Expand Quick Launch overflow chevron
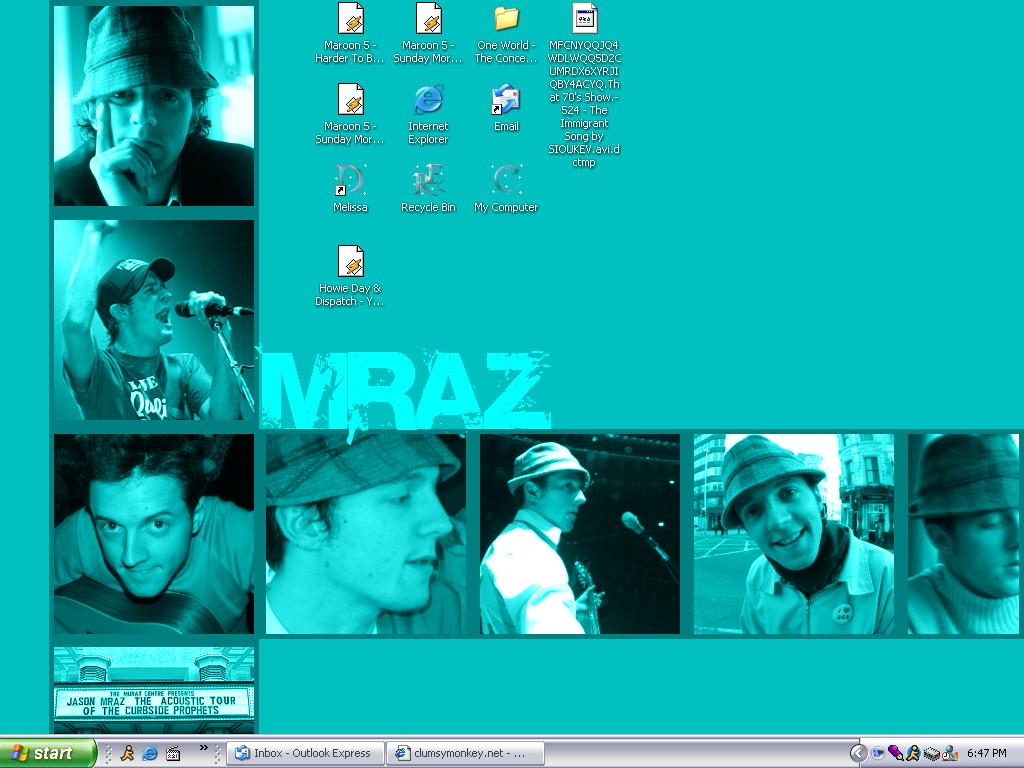 [204, 747]
